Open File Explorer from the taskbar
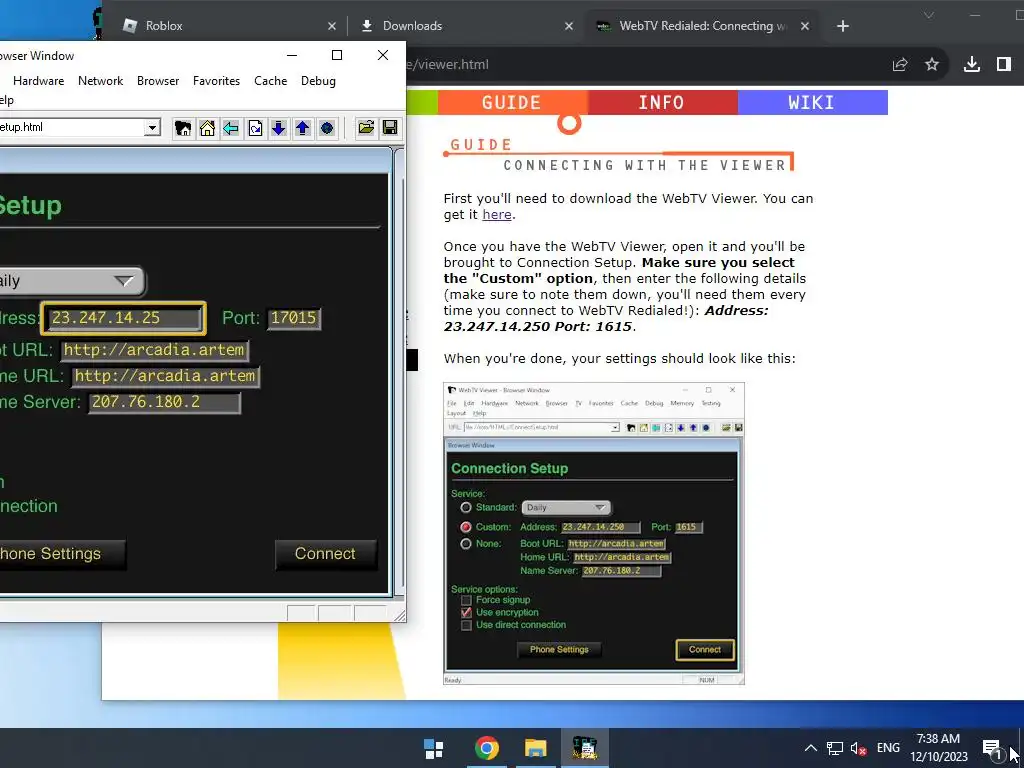Image resolution: width=1024 pixels, height=768 pixels. click(x=536, y=748)
